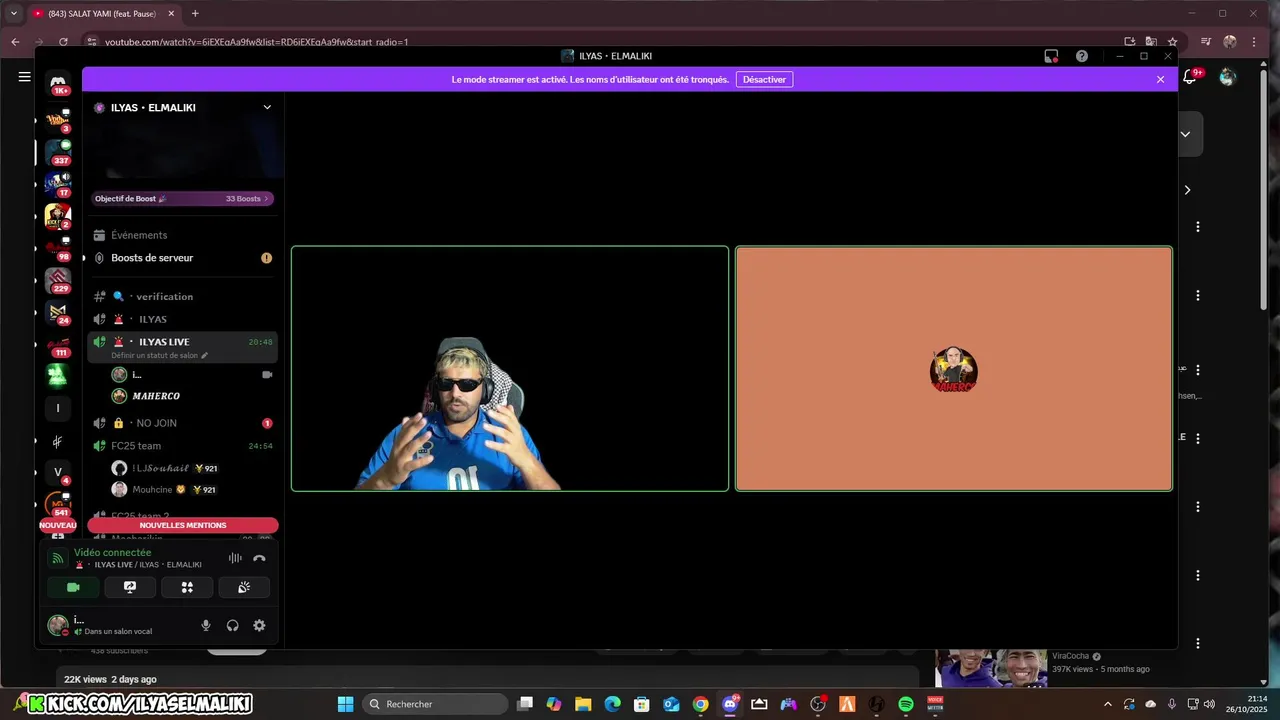Open green glowing server icon
Viewport: 1280px width, 720px height.
58,376
